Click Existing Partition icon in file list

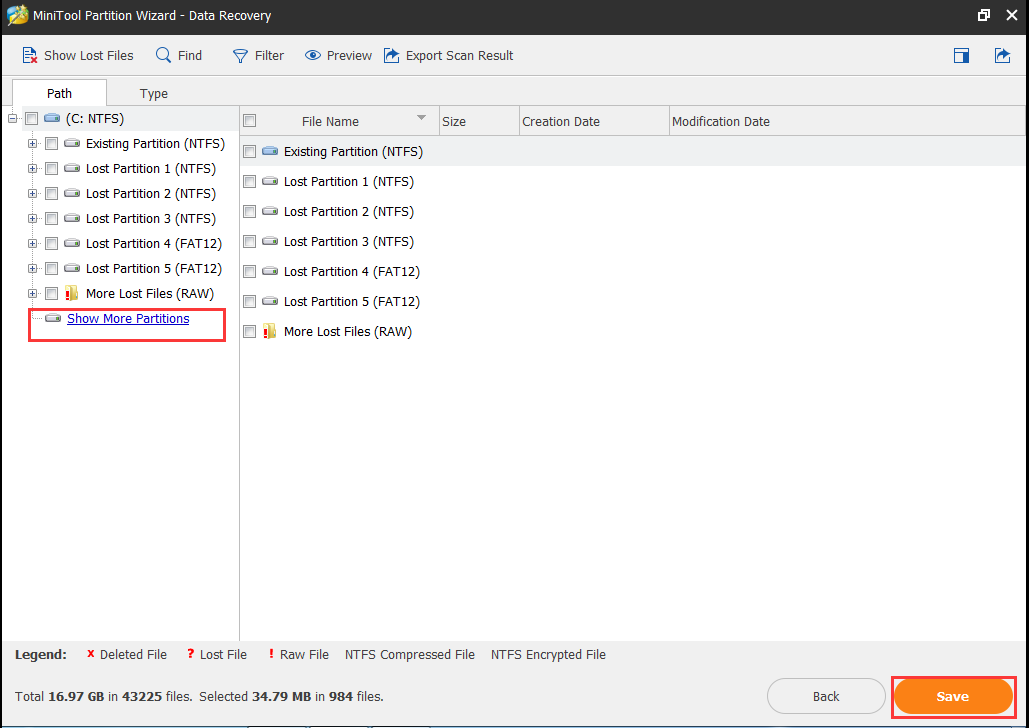[270, 151]
